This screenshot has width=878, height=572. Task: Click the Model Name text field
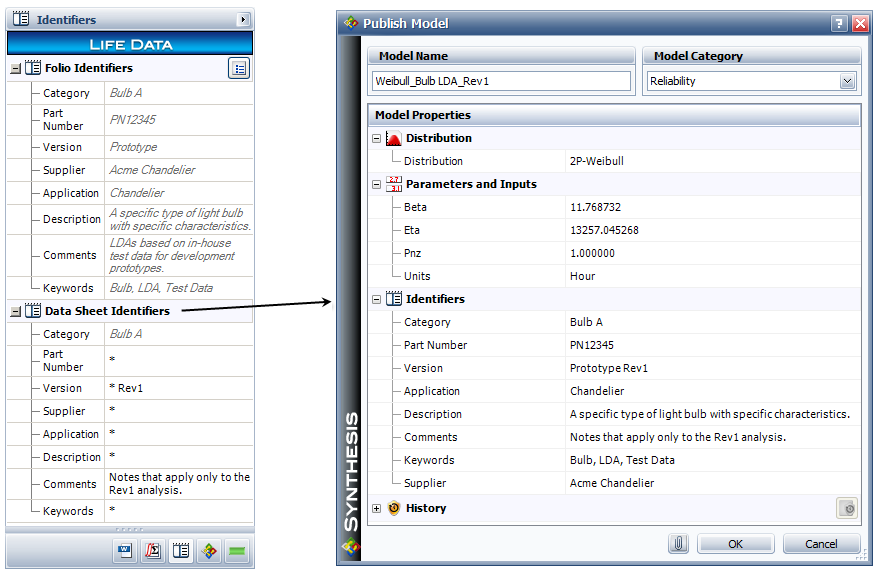501,82
